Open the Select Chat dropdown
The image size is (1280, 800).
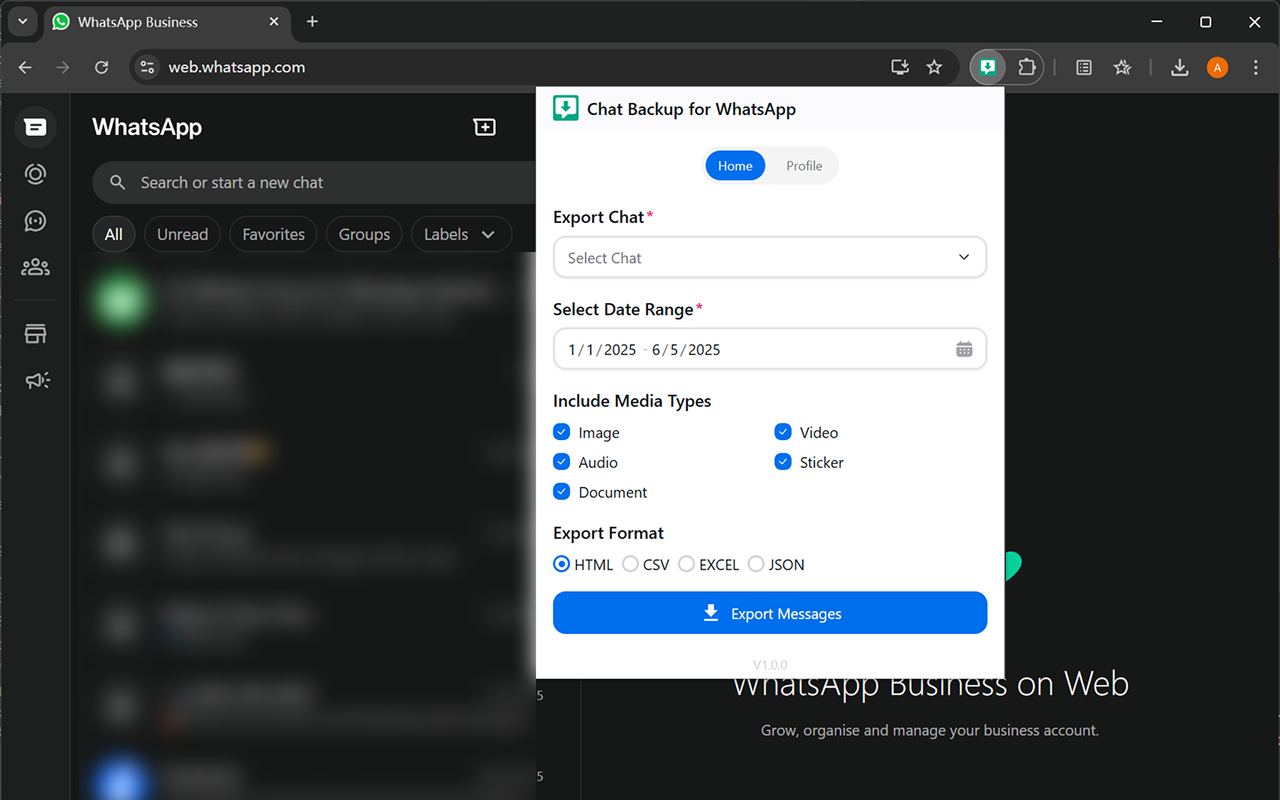pos(770,257)
